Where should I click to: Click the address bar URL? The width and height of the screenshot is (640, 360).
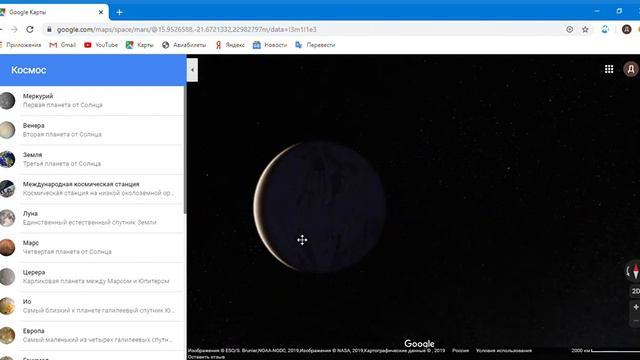click(187, 29)
